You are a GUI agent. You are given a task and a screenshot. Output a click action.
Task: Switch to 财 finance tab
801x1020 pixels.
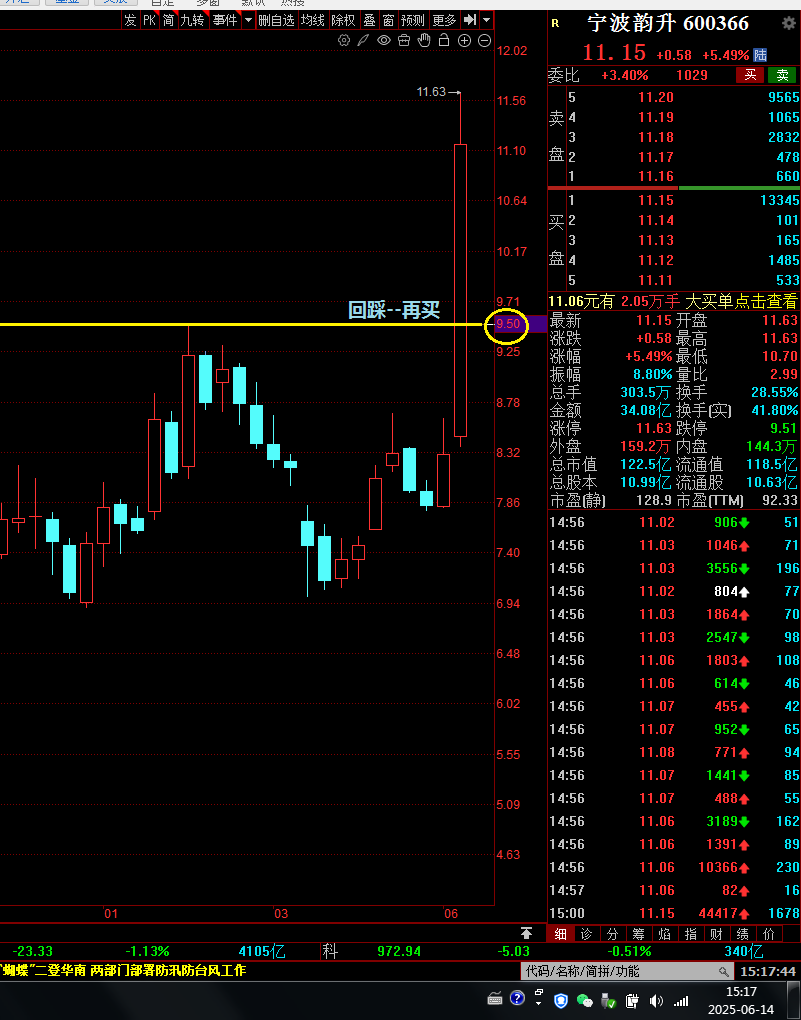click(716, 934)
